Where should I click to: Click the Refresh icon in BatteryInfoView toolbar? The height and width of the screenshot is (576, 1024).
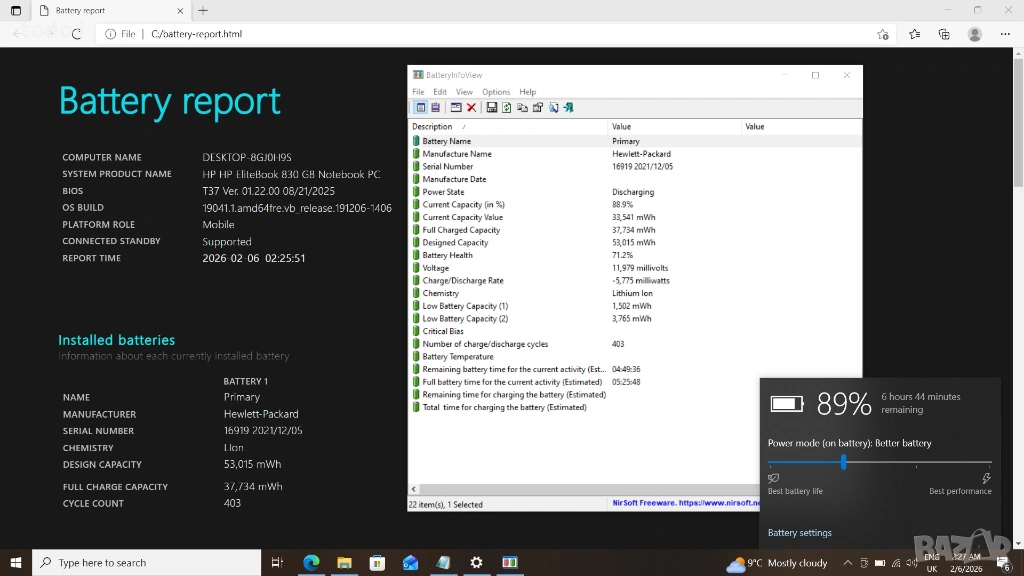[x=507, y=107]
